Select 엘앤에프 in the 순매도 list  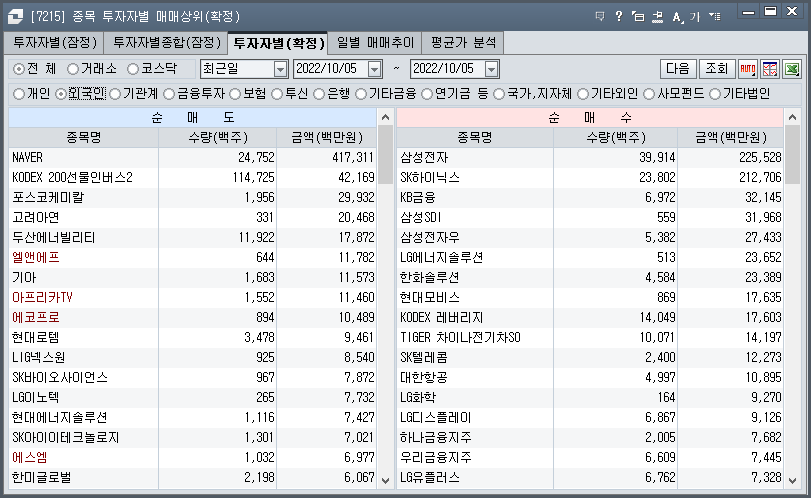(x=36, y=258)
